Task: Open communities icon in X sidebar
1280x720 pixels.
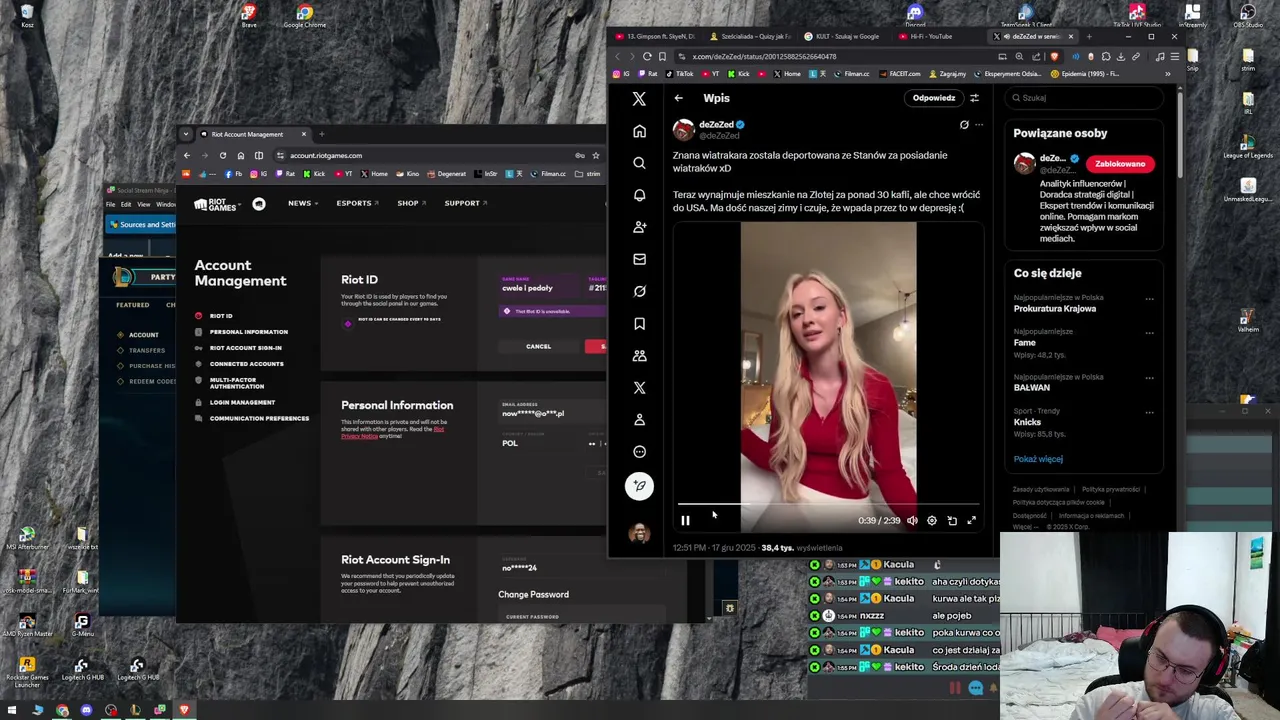Action: click(x=639, y=355)
